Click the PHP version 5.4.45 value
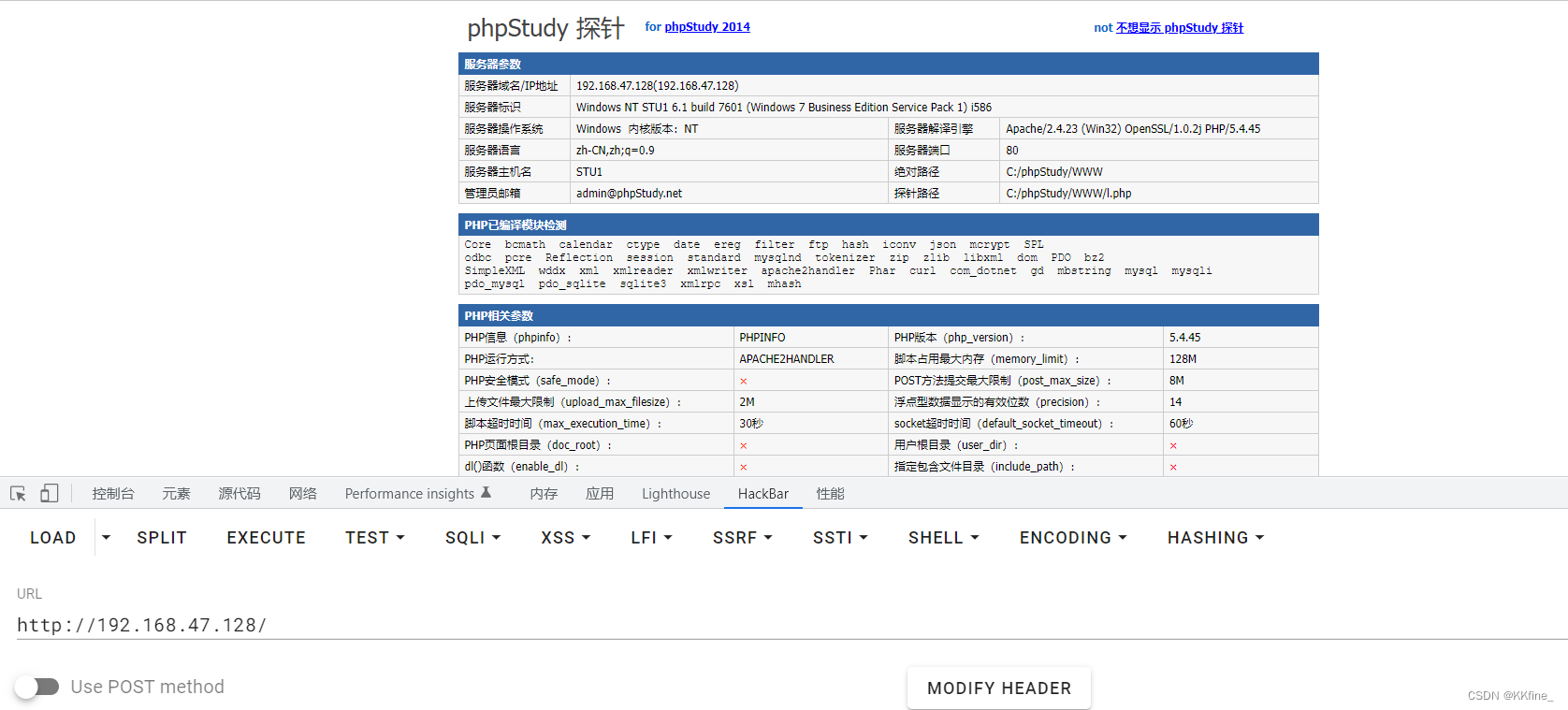Screen dimensions: 1568x710 click(x=1184, y=337)
